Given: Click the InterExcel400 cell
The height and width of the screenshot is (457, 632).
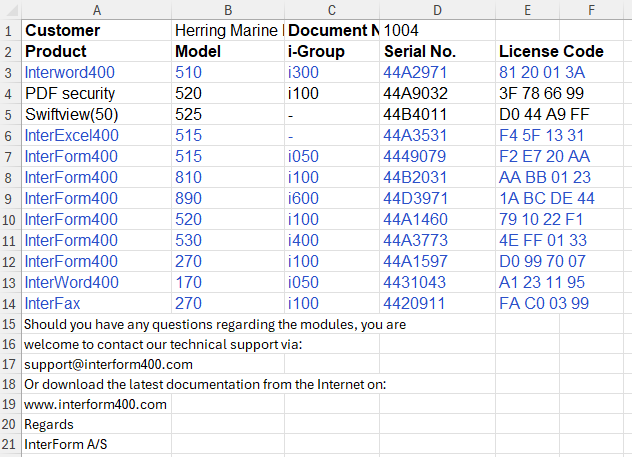Looking at the screenshot, I should pos(97,135).
